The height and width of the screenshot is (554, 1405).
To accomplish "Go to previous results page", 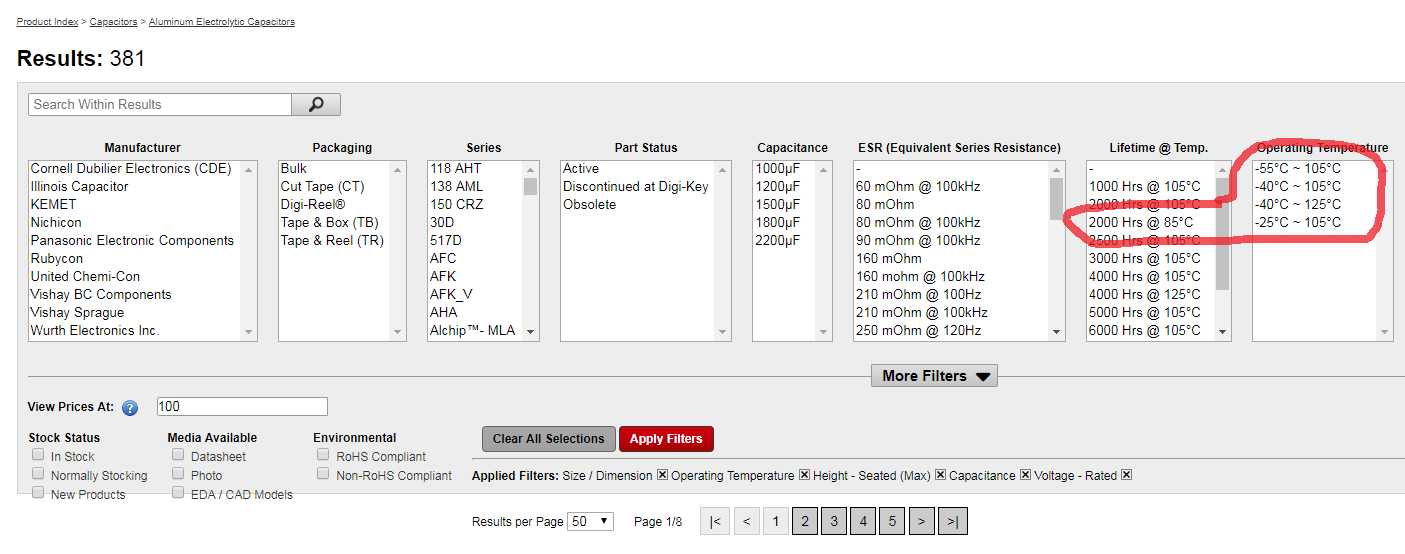I will coord(747,521).
